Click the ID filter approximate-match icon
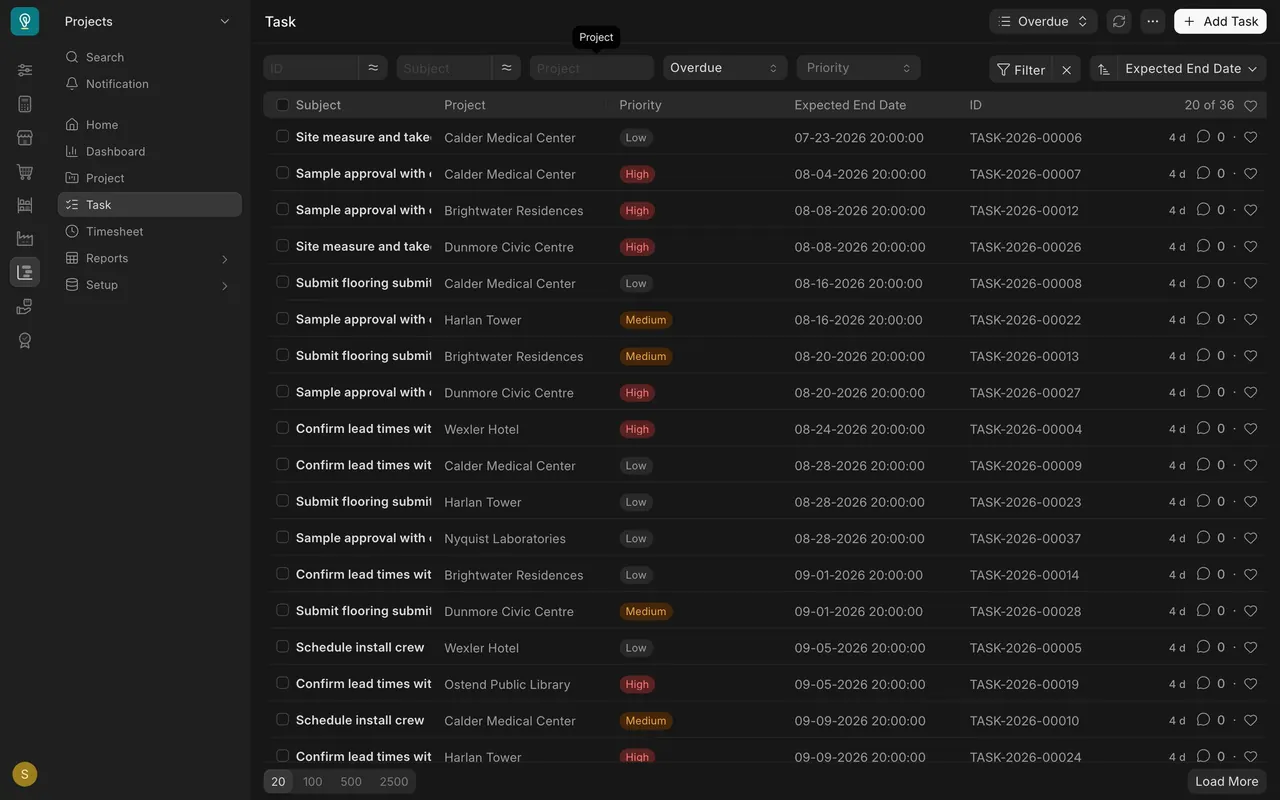 tap(373, 68)
